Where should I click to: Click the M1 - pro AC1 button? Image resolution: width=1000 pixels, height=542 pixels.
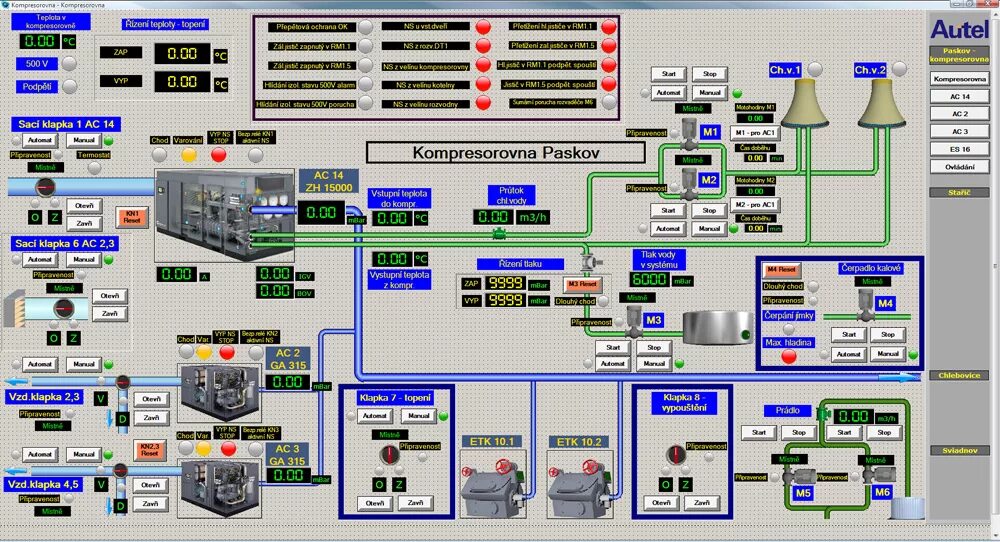click(755, 133)
